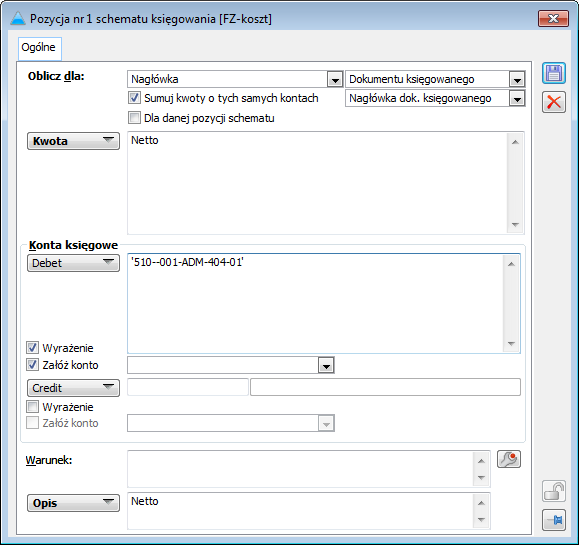Screen dimensions: 579x545
Task: Open the 'Opis' menu button
Action: [x=73, y=503]
